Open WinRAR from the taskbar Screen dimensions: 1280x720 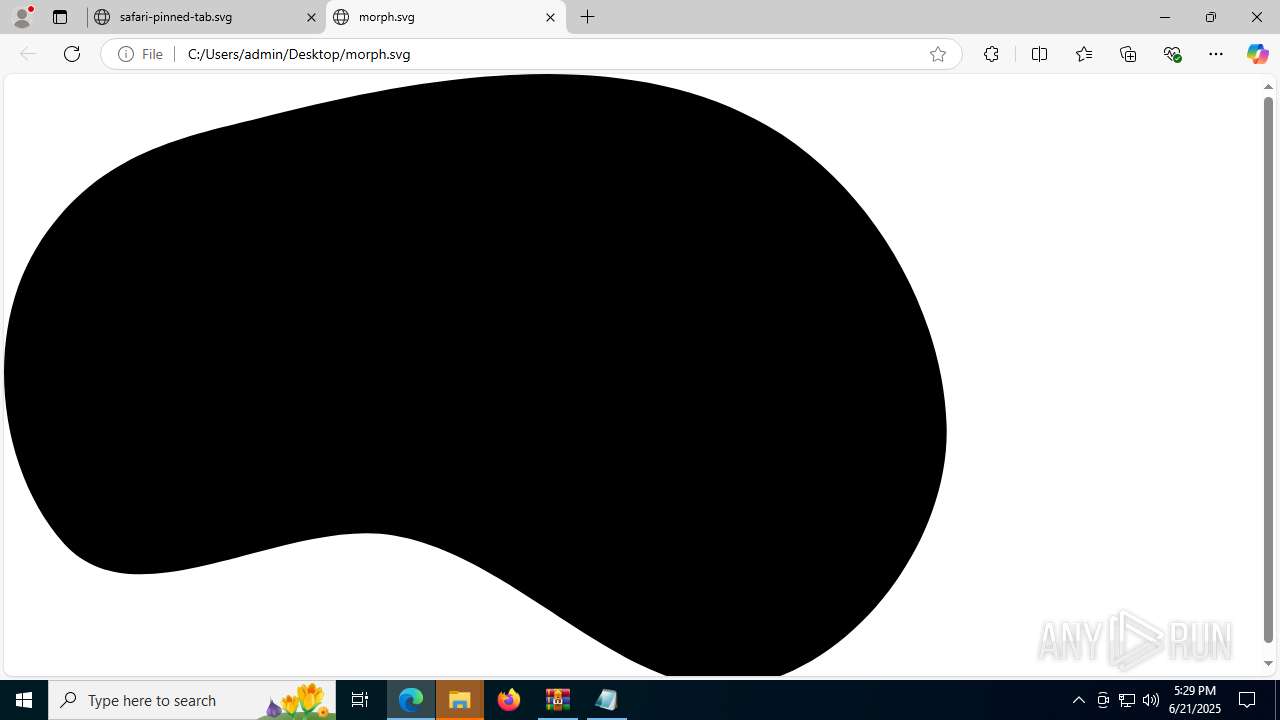558,700
